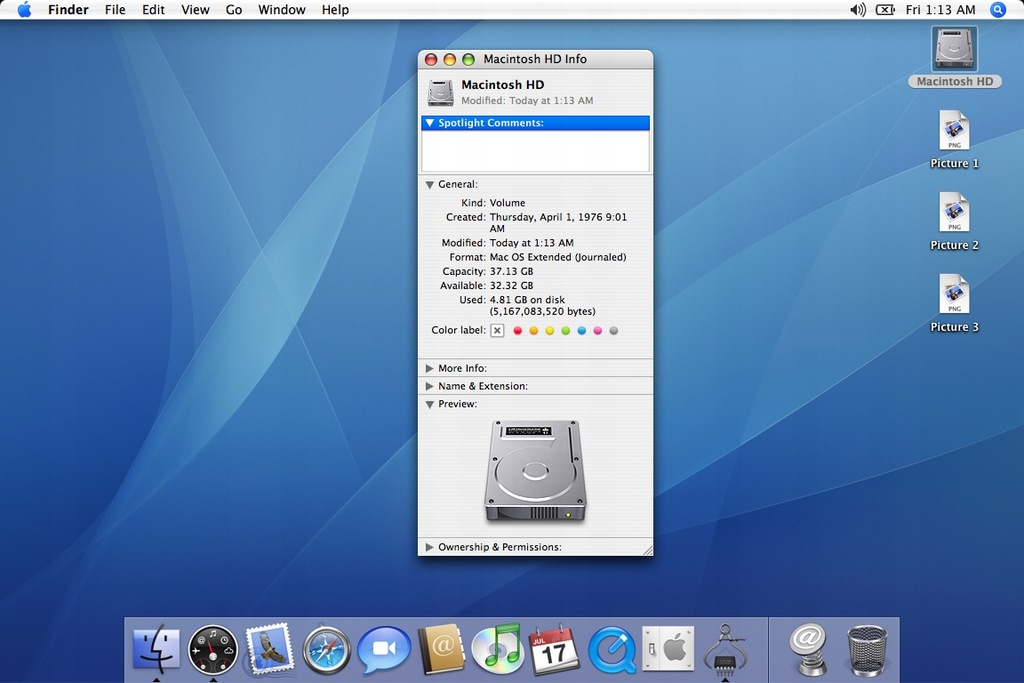The height and width of the screenshot is (683, 1024).
Task: Open the Finder menu
Action: [68, 10]
